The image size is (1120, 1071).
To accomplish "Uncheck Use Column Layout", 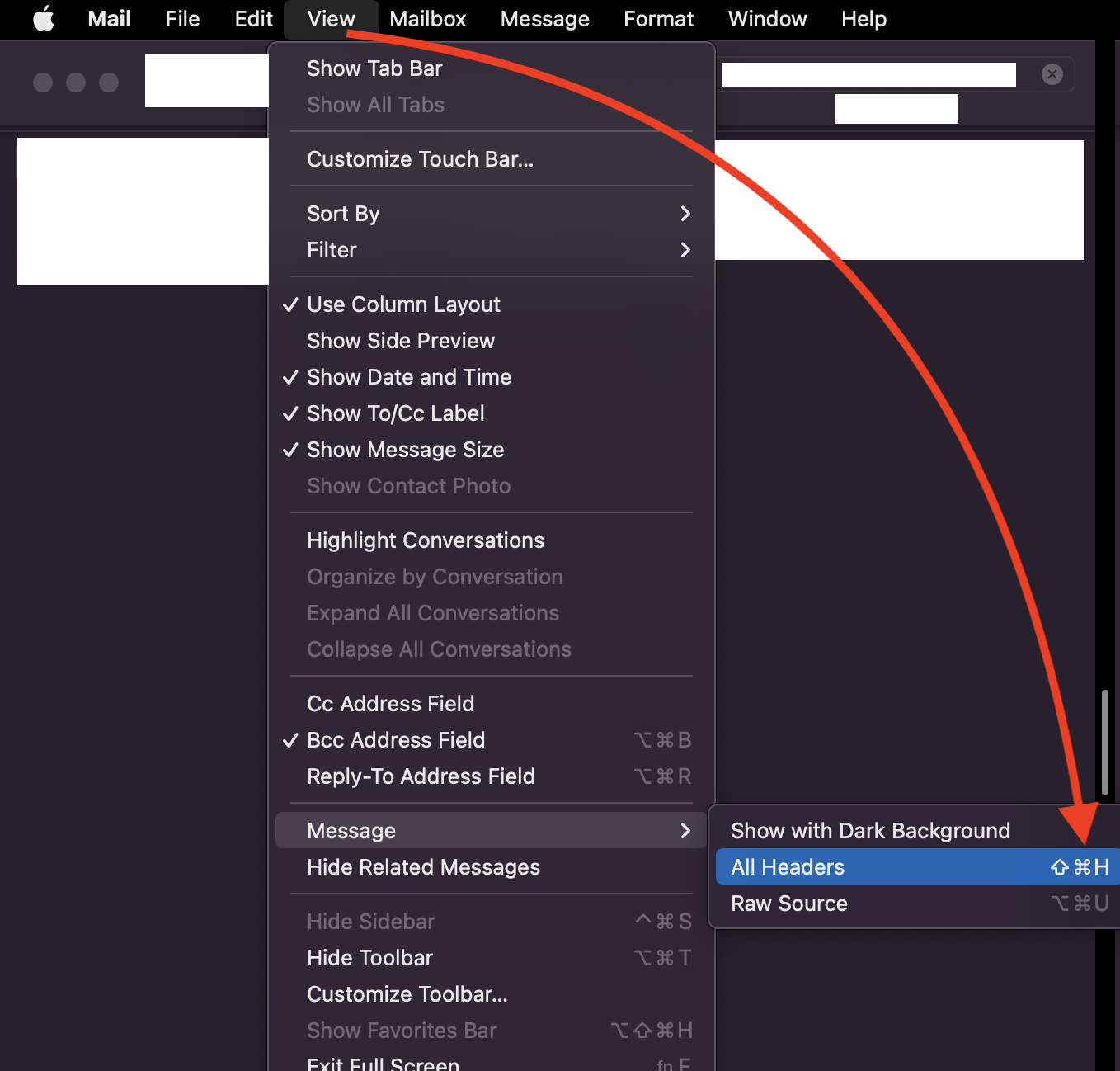I will 403,304.
